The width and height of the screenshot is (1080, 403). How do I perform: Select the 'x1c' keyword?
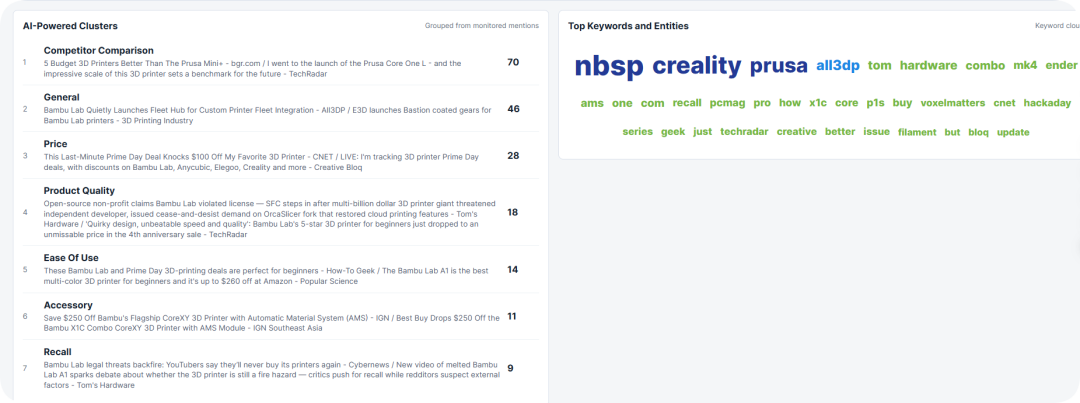[x=818, y=103]
